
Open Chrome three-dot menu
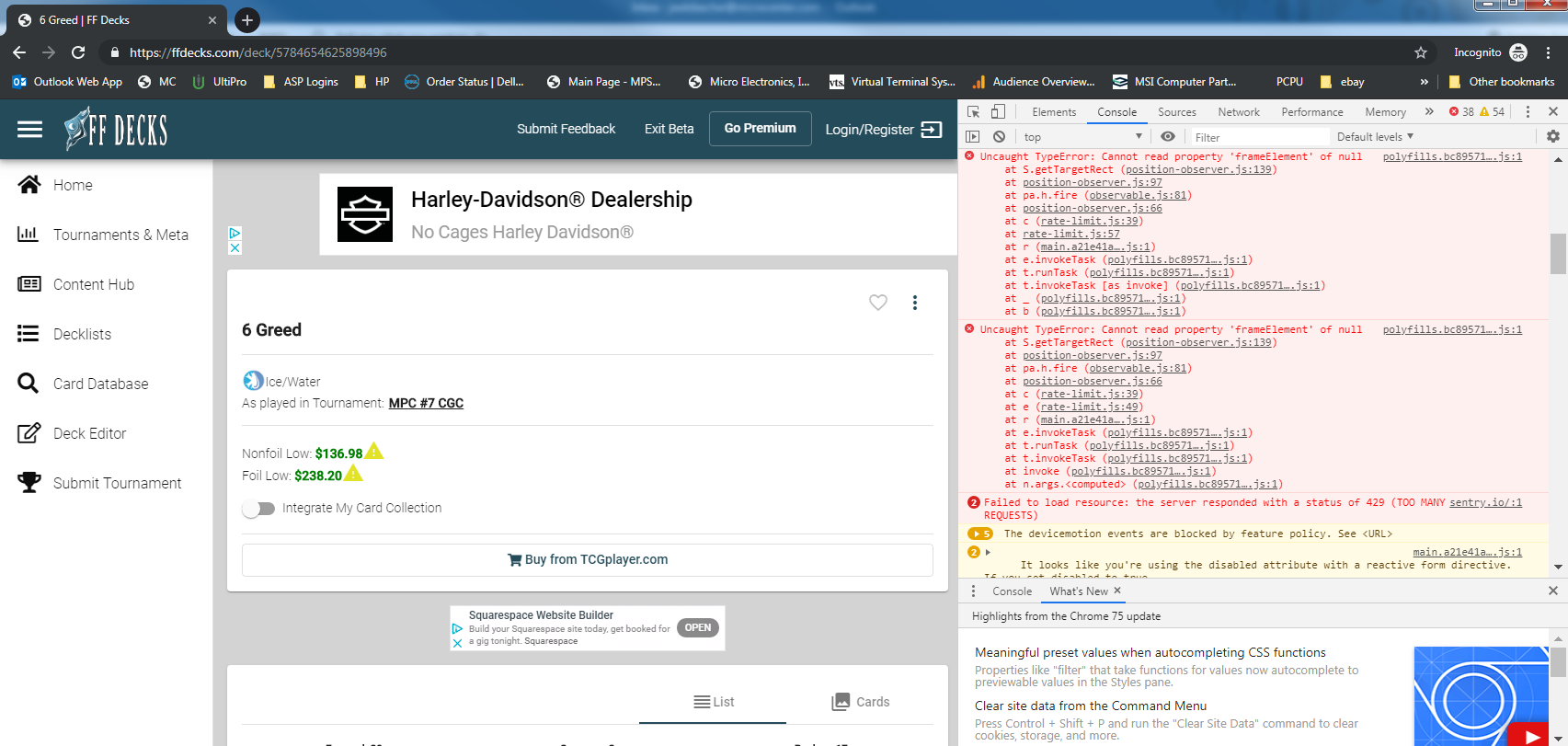point(1549,52)
